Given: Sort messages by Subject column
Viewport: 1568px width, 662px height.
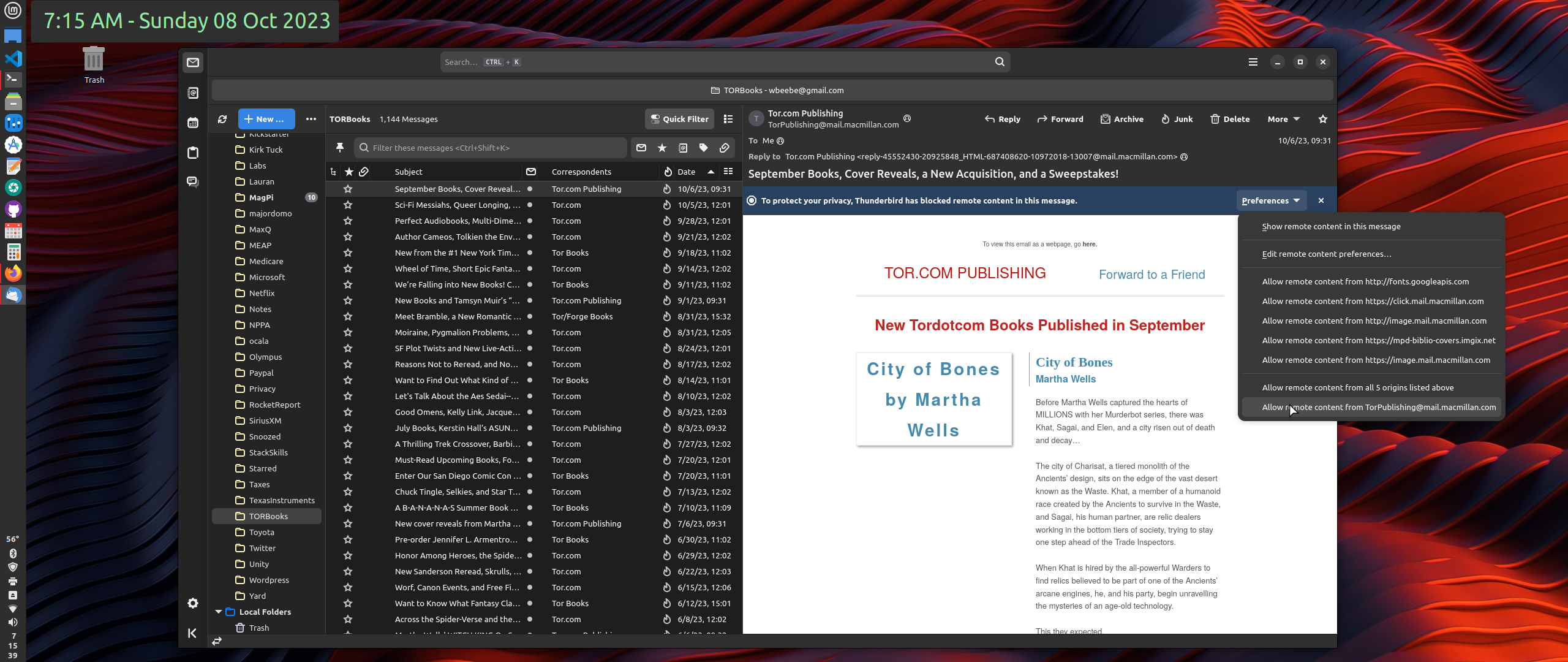Looking at the screenshot, I should pos(409,172).
